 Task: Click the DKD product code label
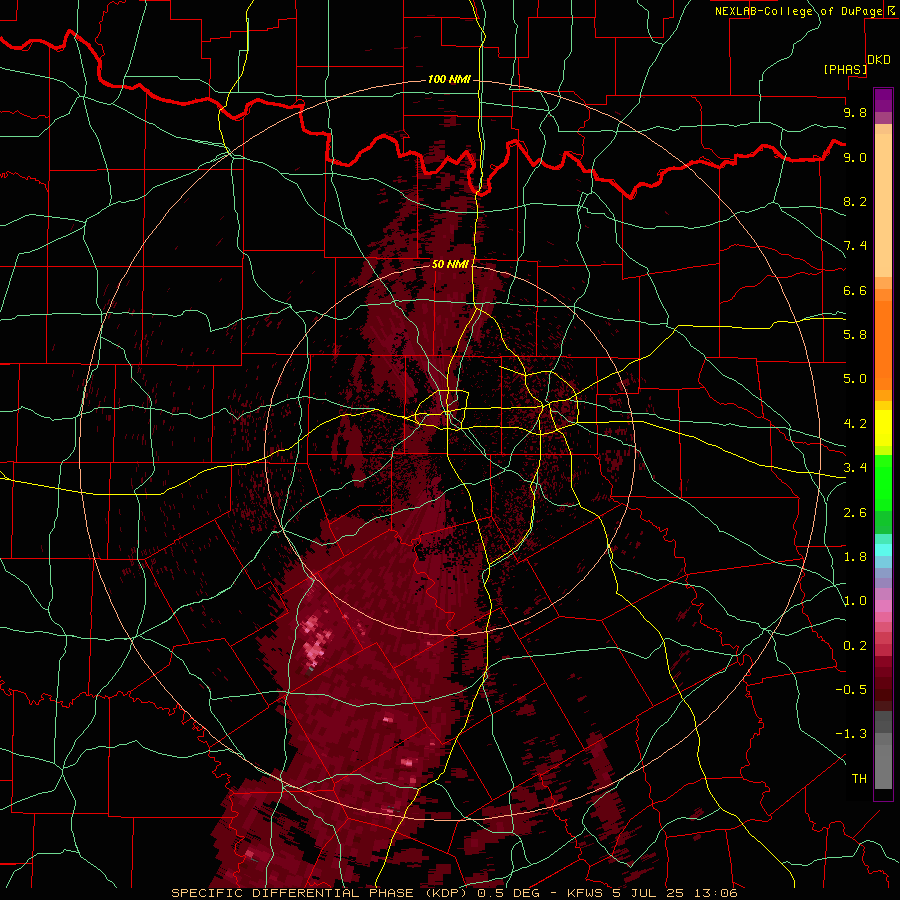coord(879,60)
